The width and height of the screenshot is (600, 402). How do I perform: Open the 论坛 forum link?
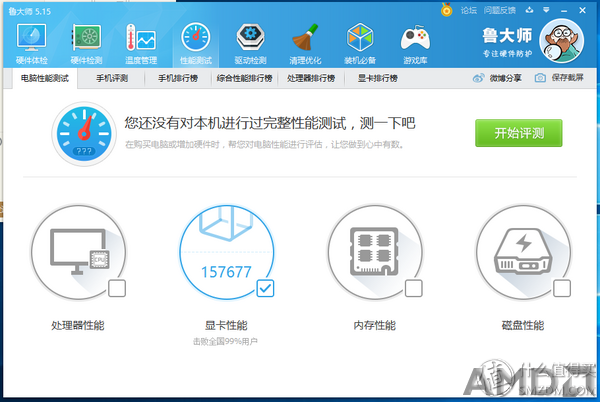(x=468, y=10)
